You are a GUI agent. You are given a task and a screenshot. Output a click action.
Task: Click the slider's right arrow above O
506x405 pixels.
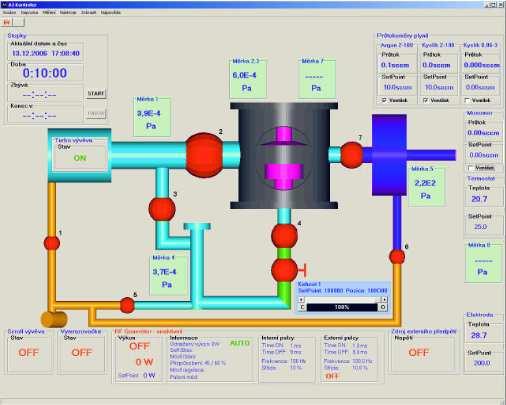(384, 299)
